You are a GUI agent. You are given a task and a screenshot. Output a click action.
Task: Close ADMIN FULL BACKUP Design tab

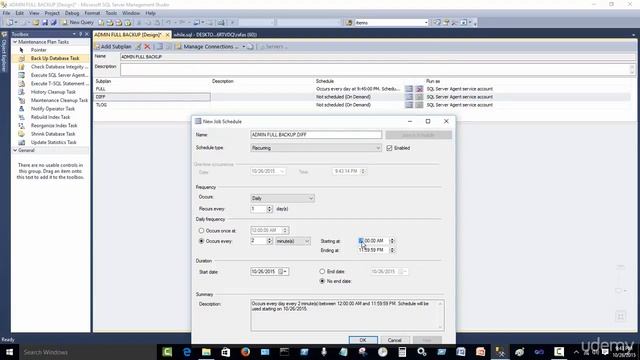pos(167,35)
